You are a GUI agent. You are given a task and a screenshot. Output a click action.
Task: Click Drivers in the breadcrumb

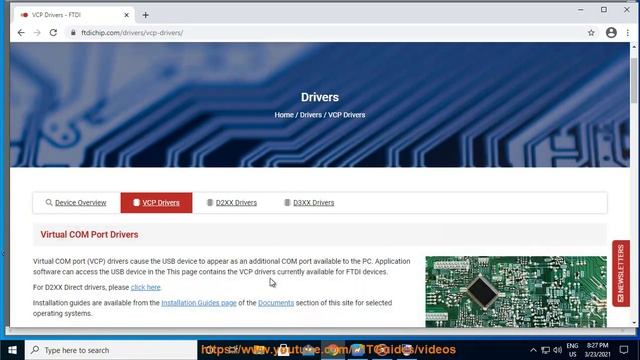point(311,115)
